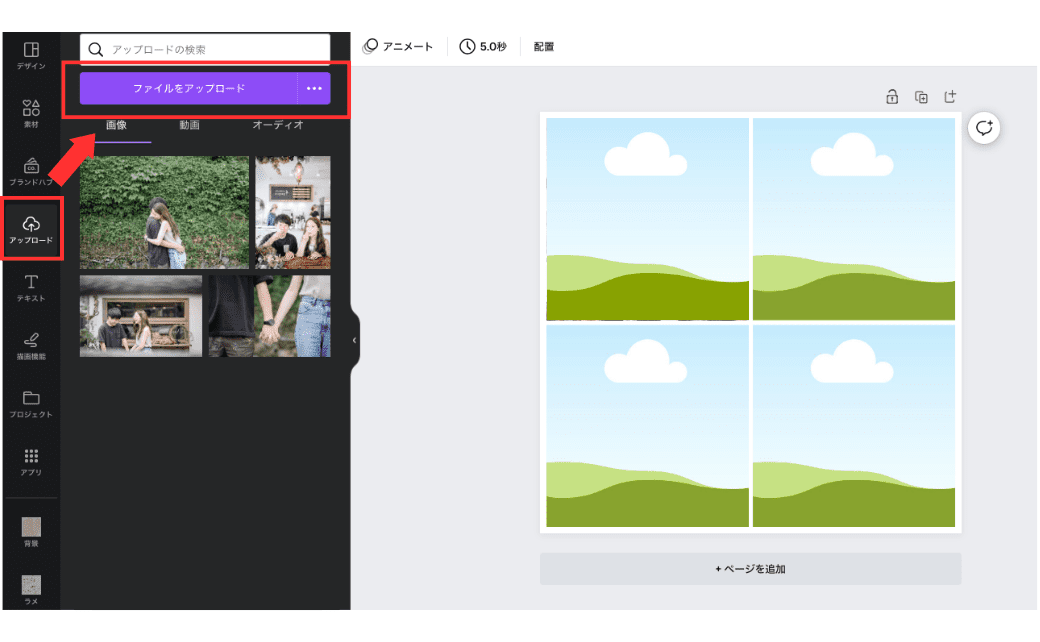Viewport: 1040px width, 642px height.
Task: Click the lock page icon above canvas
Action: (x=891, y=97)
